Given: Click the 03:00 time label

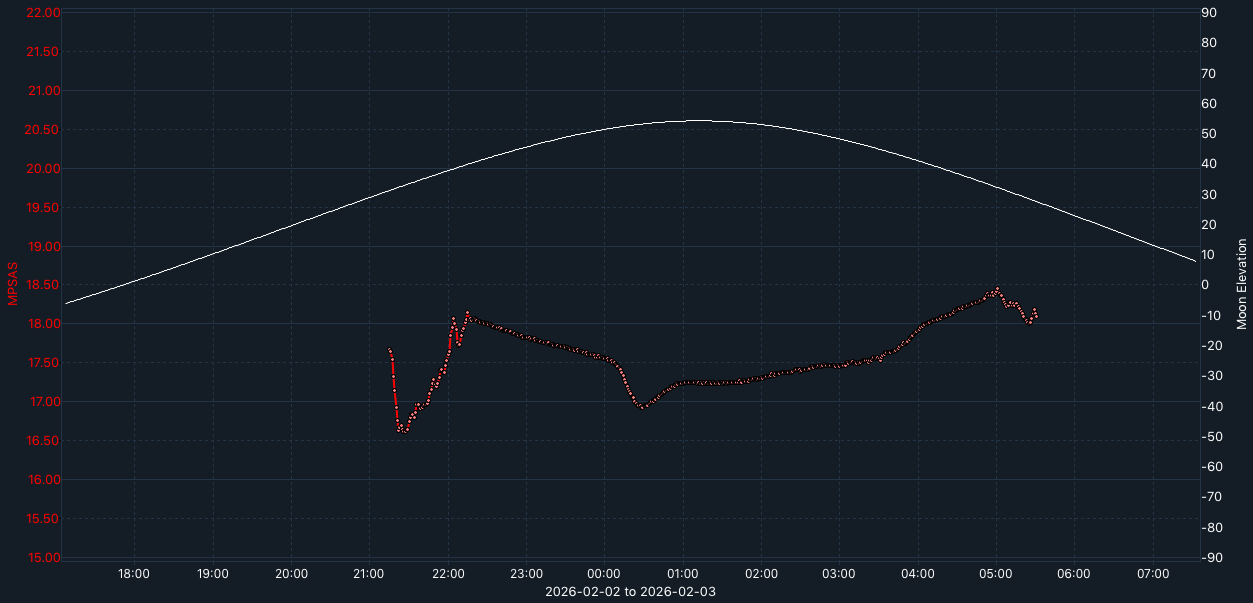Looking at the screenshot, I should (839, 573).
